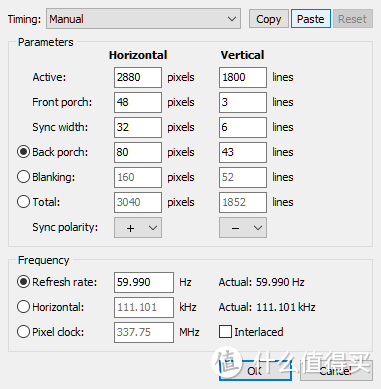Click the Horizontal Front porch field showing 48
Screen dimensions: 381x389
(x=138, y=102)
